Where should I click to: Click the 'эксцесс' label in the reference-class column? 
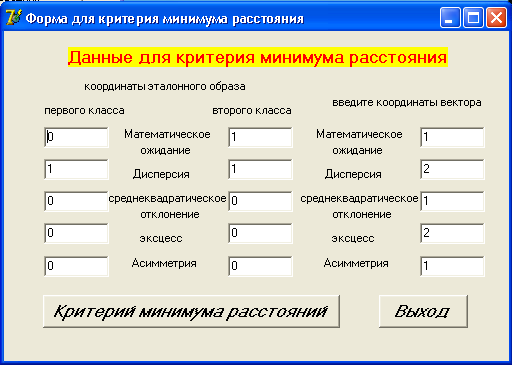pyautogui.click(x=161, y=238)
